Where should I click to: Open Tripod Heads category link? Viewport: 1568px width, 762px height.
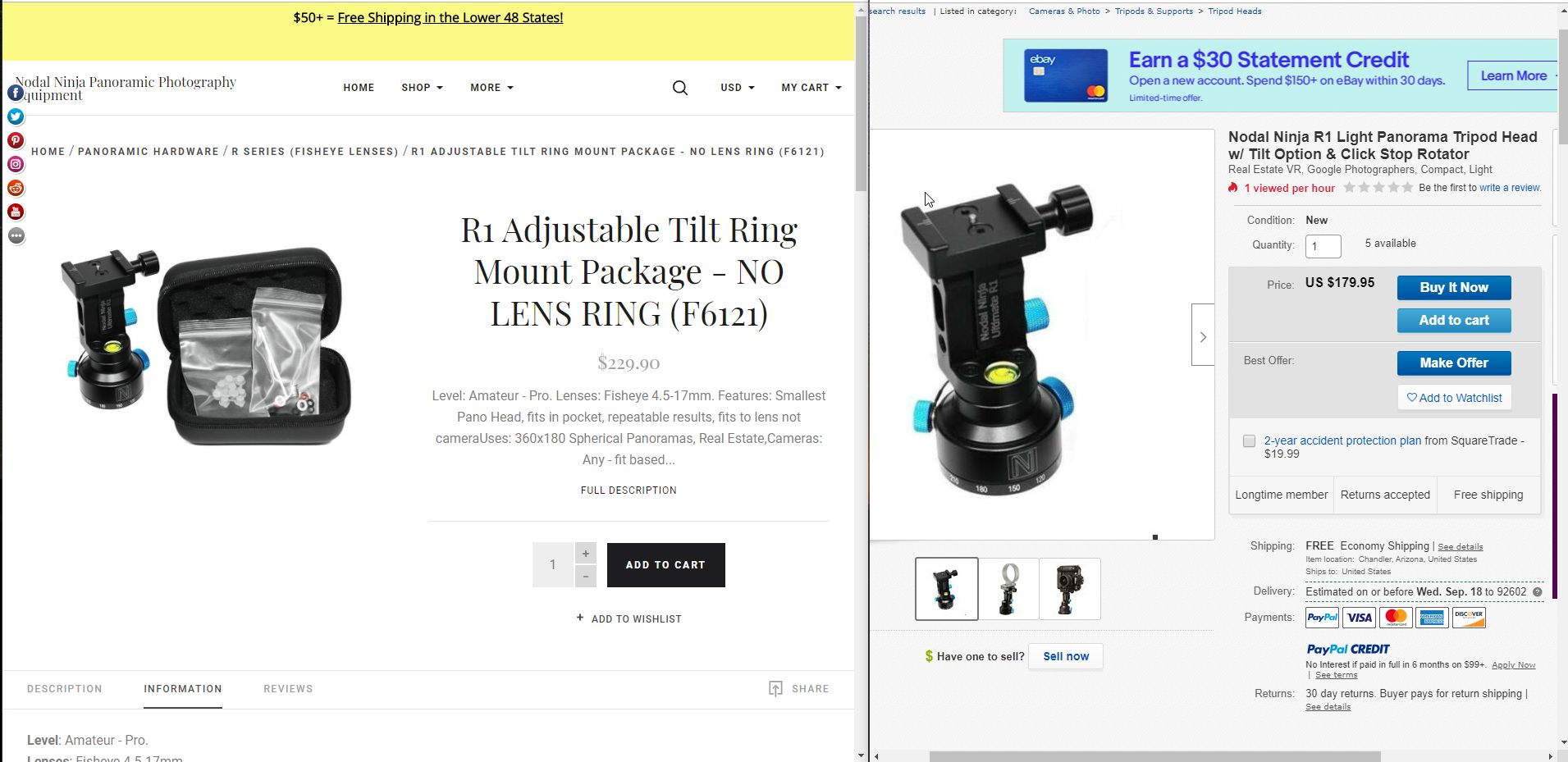[1235, 11]
